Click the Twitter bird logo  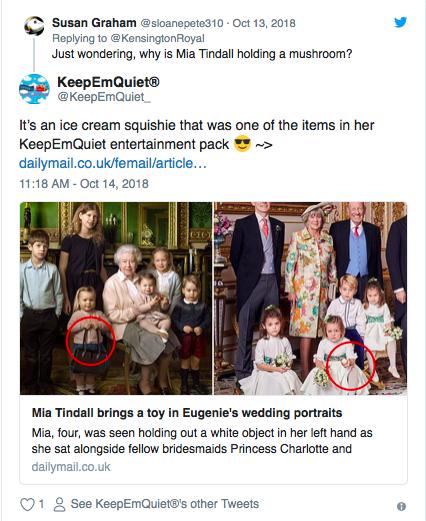pos(400,22)
